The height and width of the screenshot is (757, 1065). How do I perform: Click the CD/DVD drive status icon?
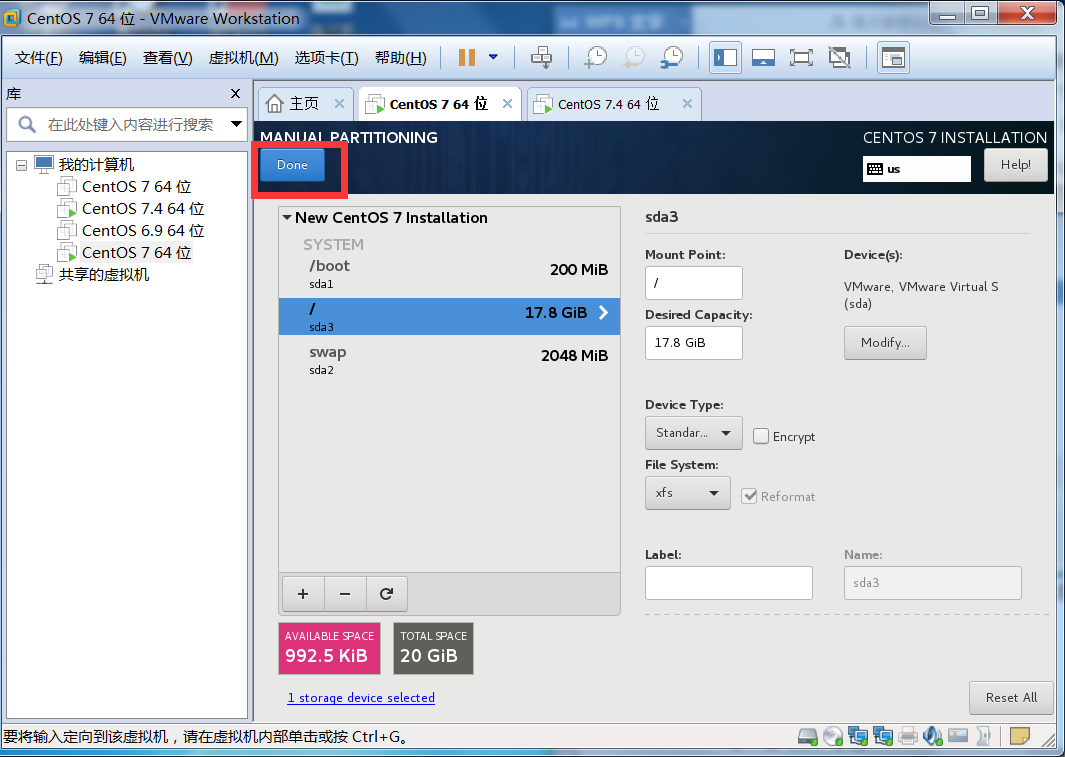(833, 736)
